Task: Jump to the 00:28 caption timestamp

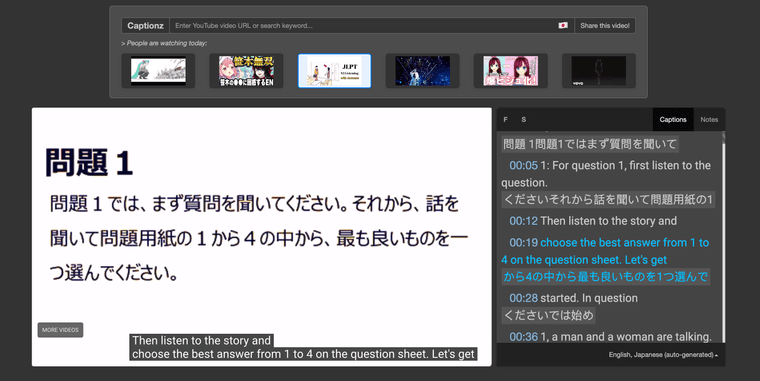Action: (x=523, y=298)
